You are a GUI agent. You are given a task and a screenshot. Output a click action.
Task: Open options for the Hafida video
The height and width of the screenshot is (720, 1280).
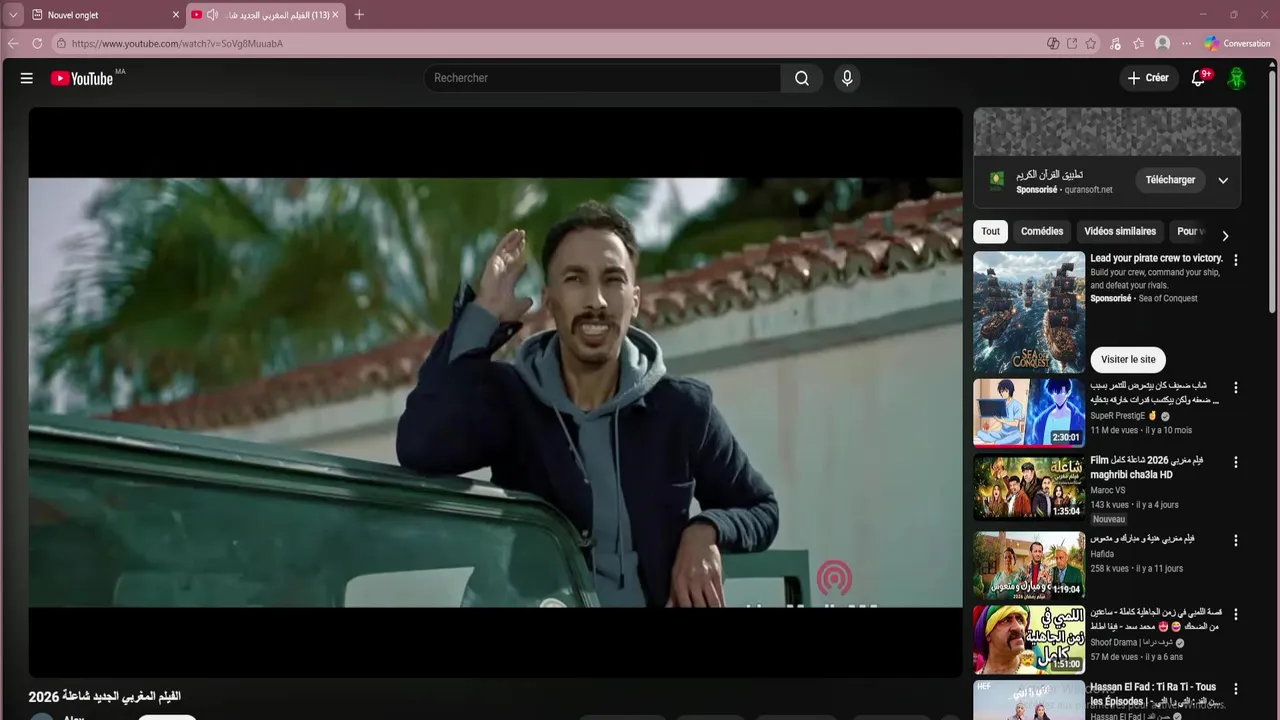tap(1235, 540)
